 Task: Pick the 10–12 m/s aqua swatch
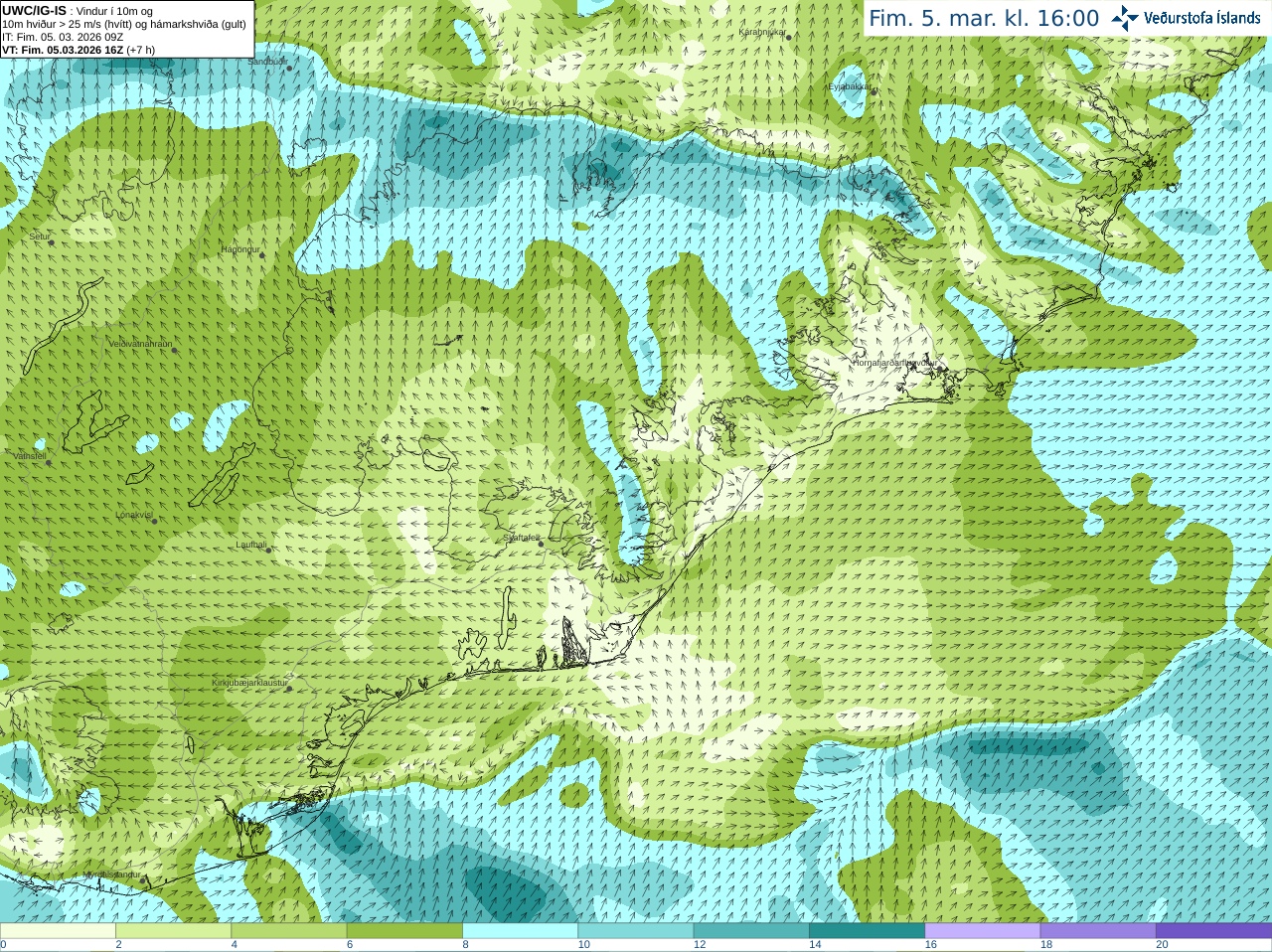tap(635, 931)
